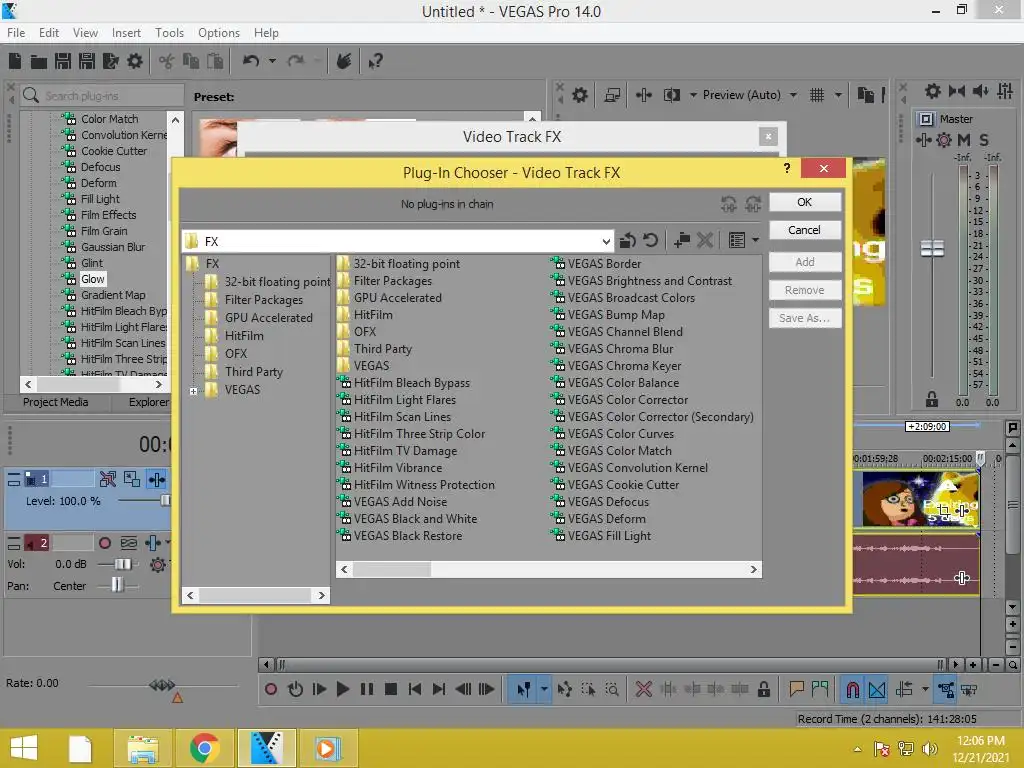
Task: Click Preview on External Monitor icon
Action: pyautogui.click(x=612, y=95)
